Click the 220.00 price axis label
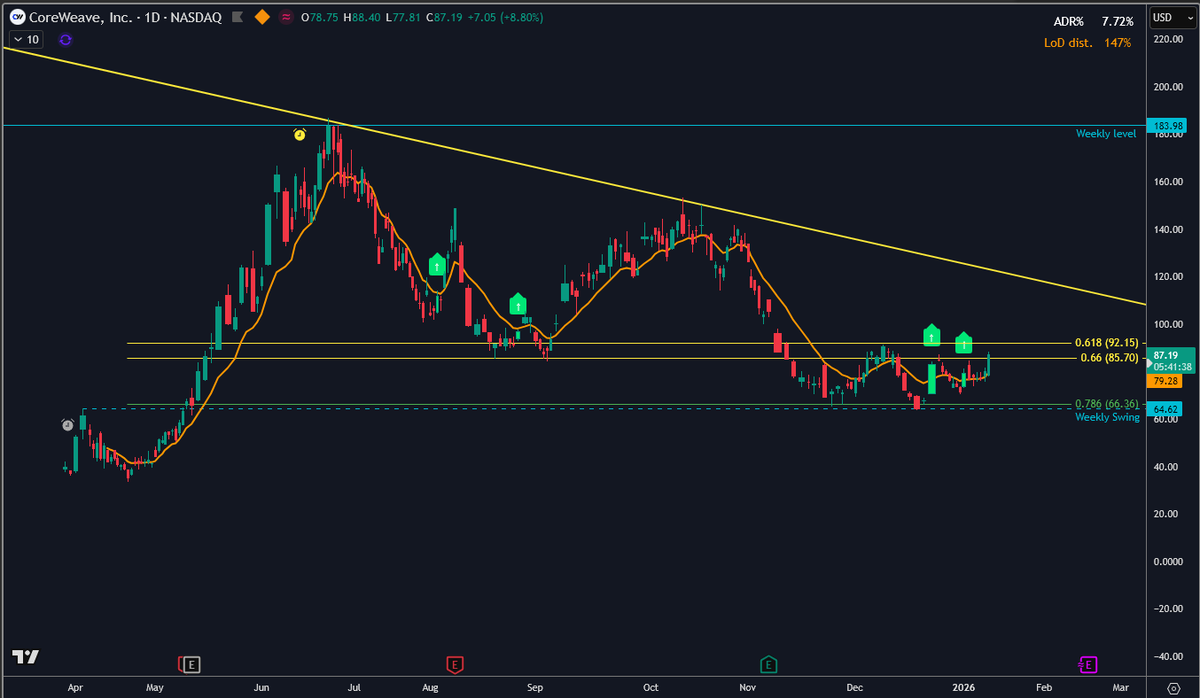 point(1168,39)
